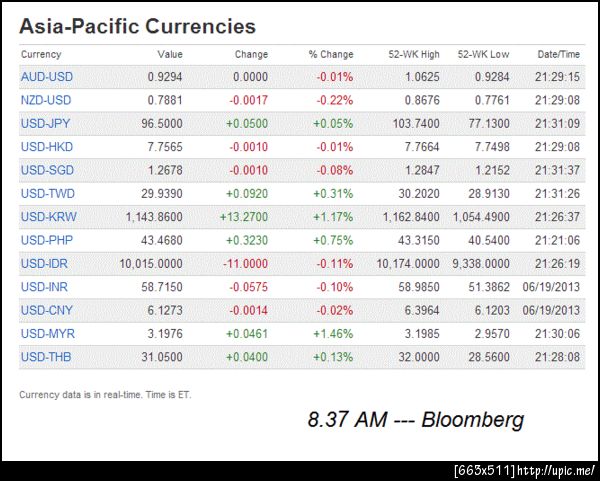The width and height of the screenshot is (600, 481).
Task: Sort by 52-WK High column header
Action: (x=415, y=54)
